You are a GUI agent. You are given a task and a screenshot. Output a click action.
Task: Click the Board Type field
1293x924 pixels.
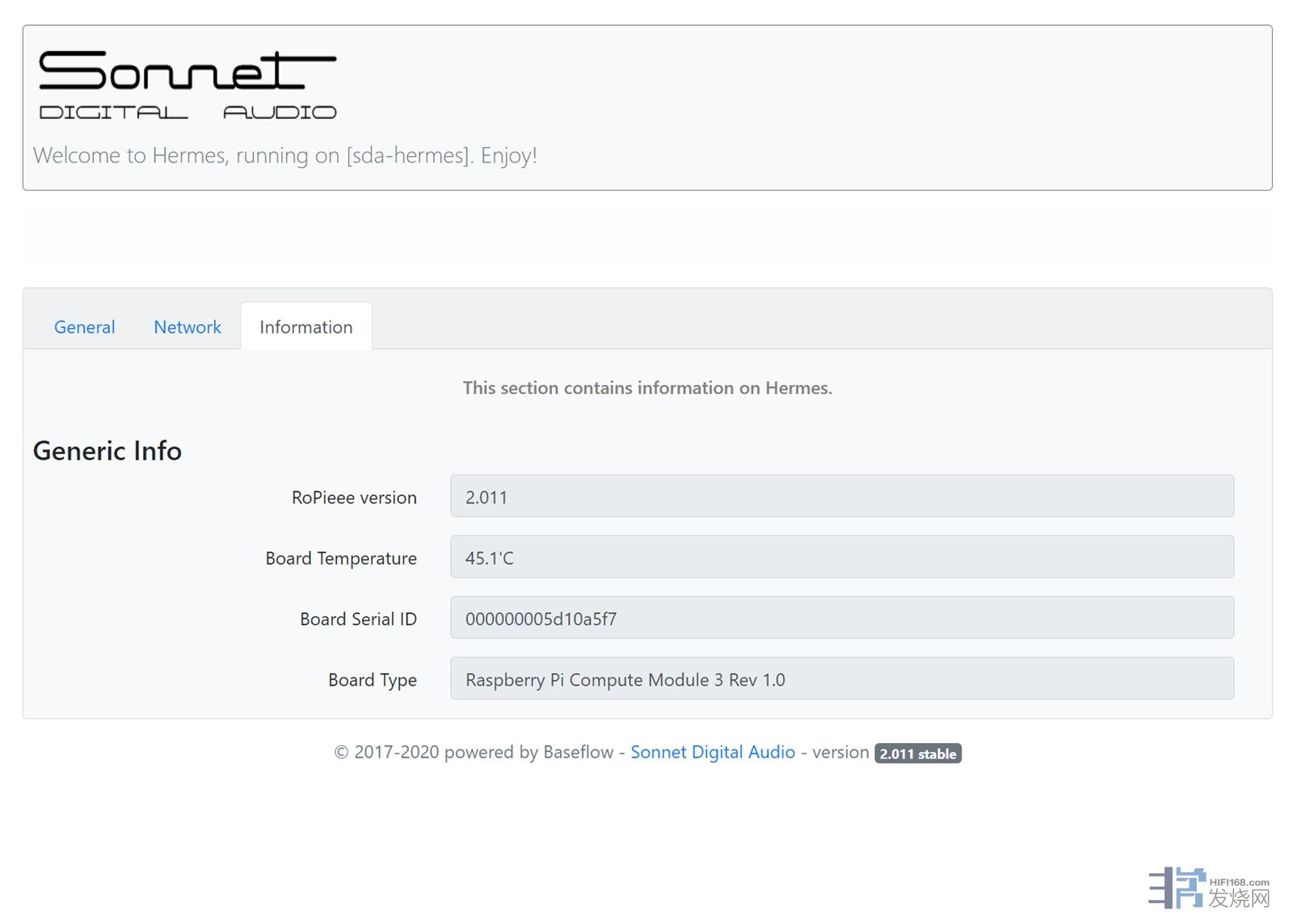(x=841, y=679)
